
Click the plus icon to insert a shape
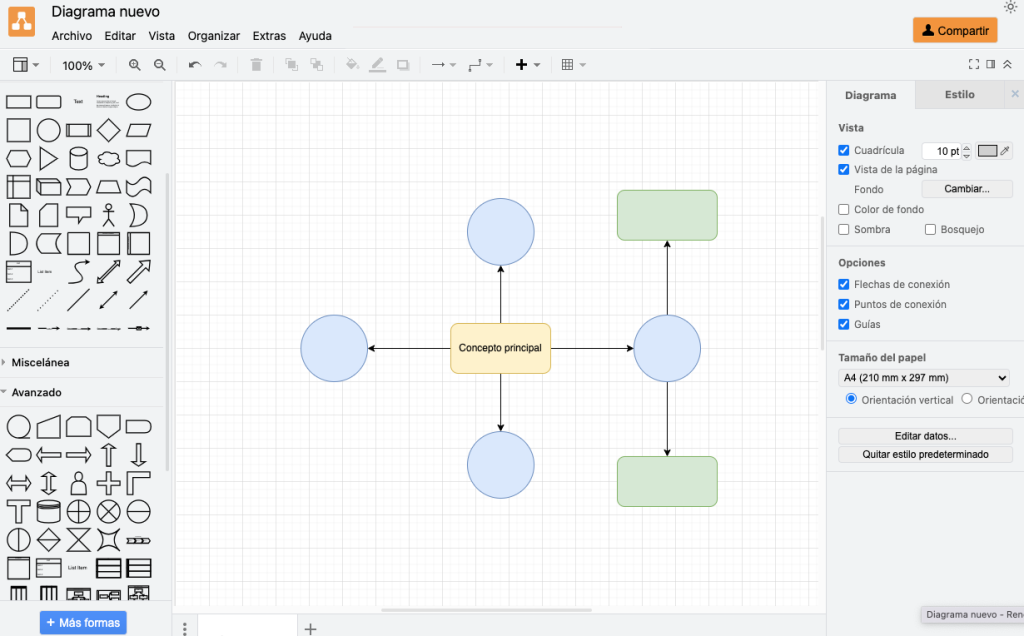point(520,64)
